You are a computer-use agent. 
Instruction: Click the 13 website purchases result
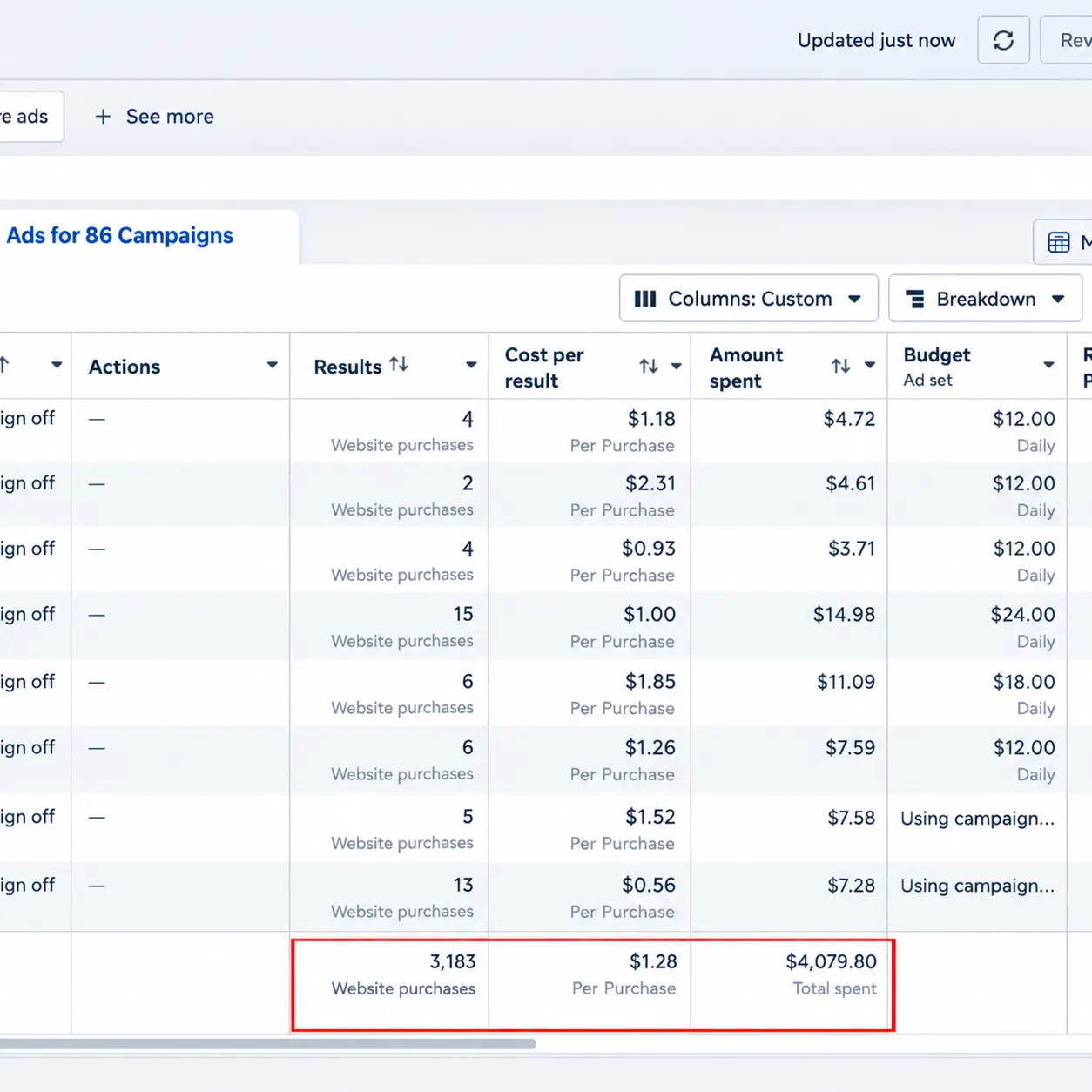click(463, 886)
